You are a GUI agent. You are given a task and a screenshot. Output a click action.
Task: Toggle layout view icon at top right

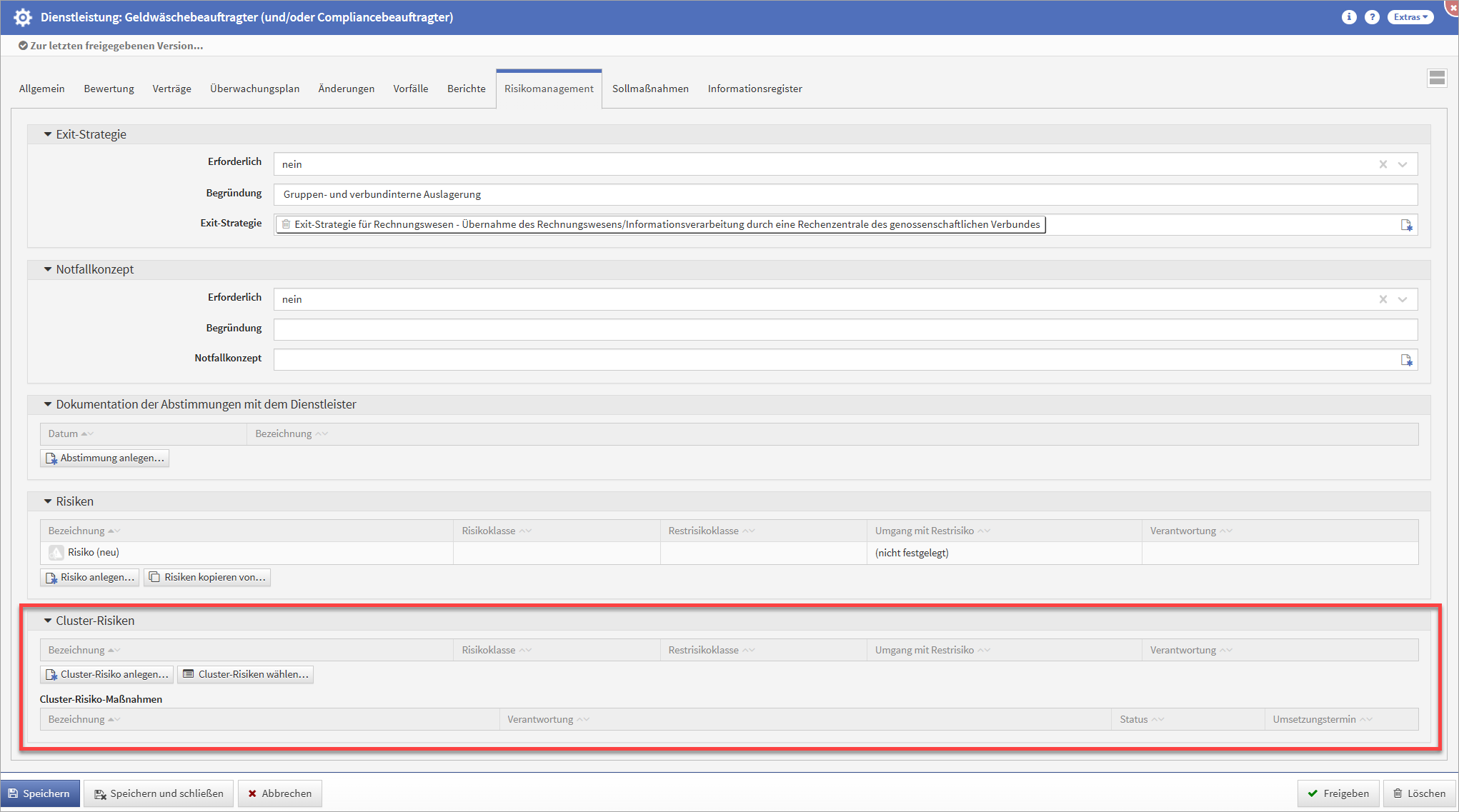(1437, 78)
